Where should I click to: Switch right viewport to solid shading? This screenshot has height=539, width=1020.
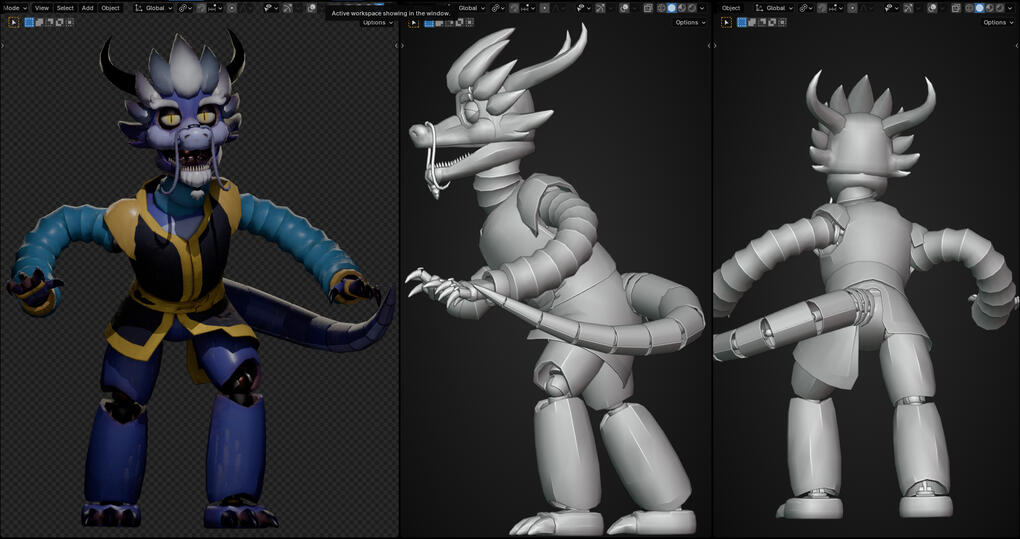[980, 8]
